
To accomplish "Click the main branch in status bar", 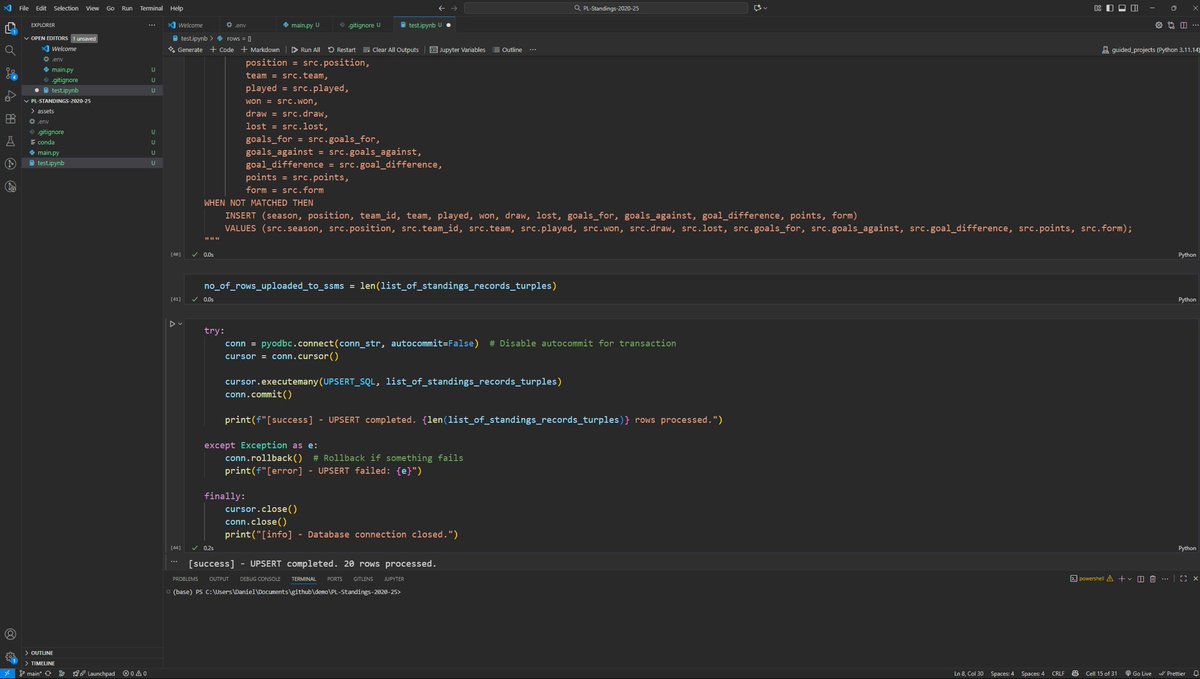I will click(x=32, y=673).
